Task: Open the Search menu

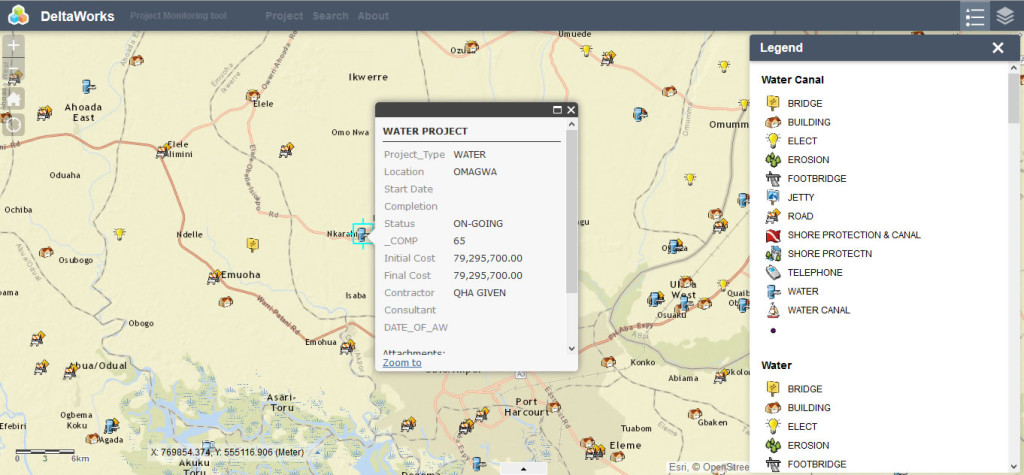Action: [330, 16]
